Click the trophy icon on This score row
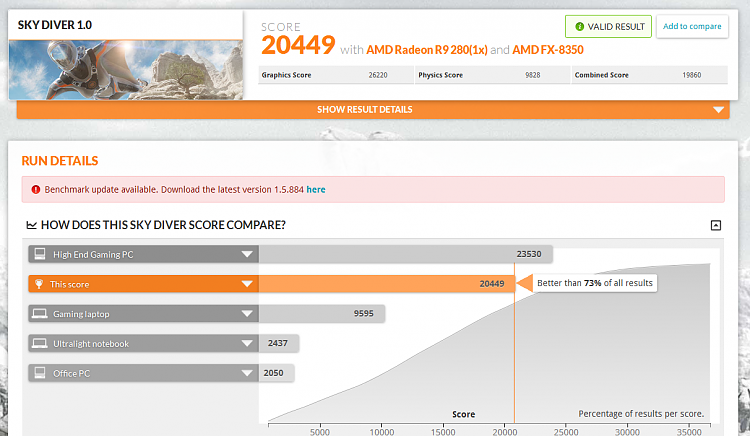 [39, 284]
